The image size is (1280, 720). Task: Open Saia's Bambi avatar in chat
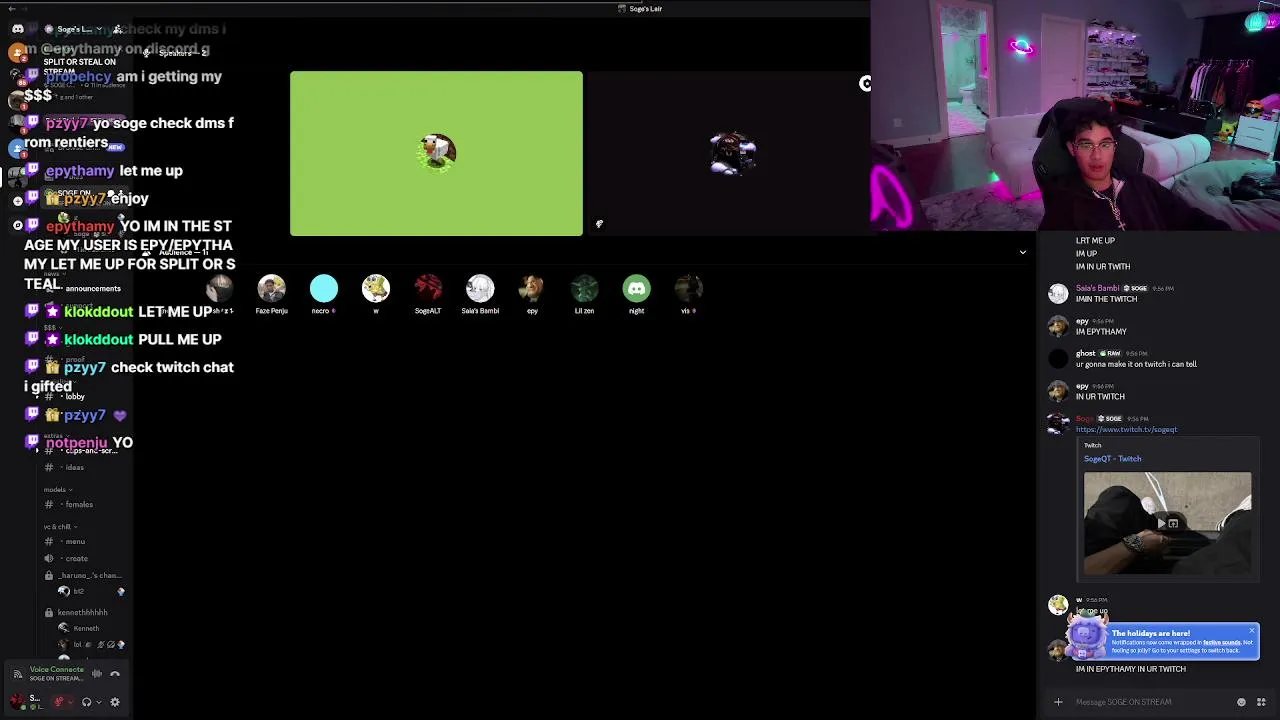point(1058,293)
